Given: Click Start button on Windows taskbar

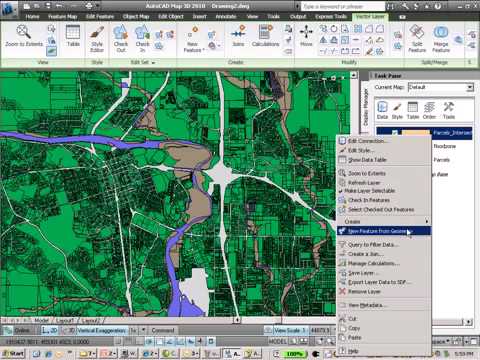Looking at the screenshot, I should pos(13,353).
